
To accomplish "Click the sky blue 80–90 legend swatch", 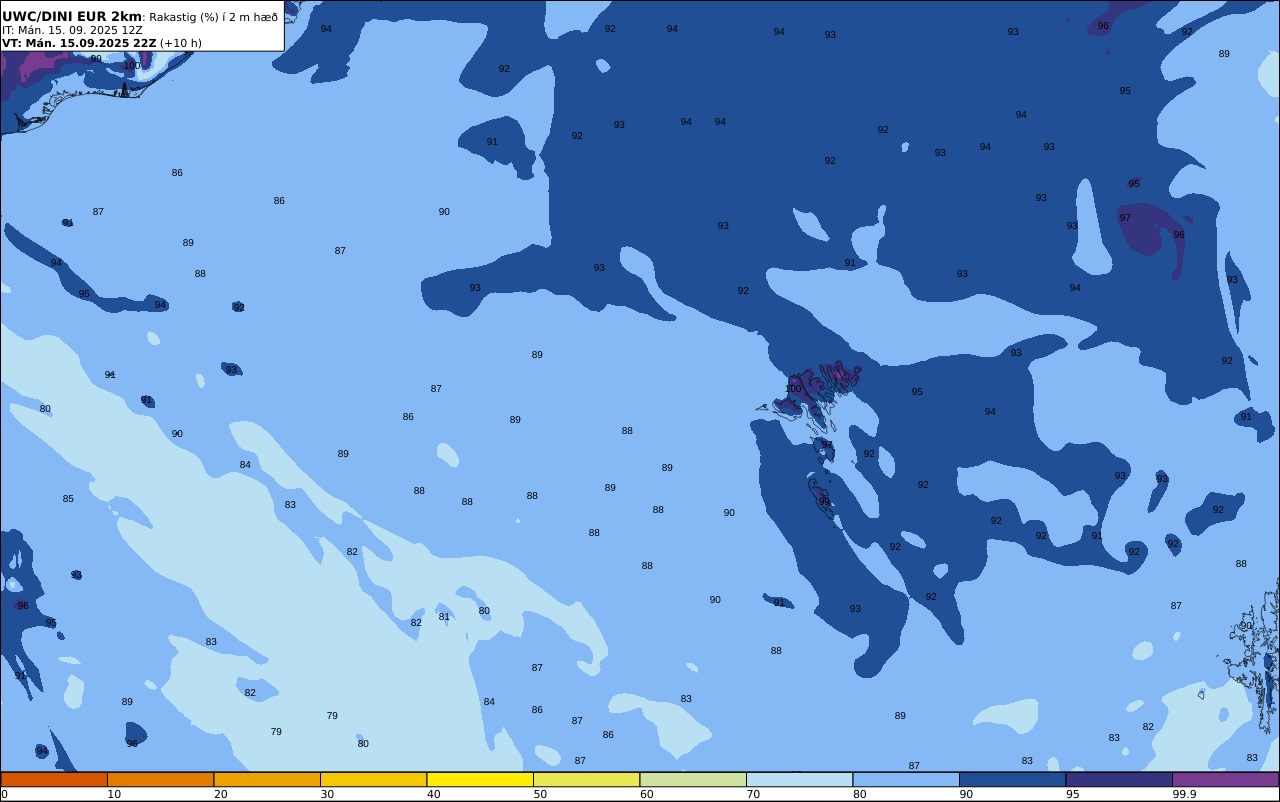I will coord(906,779).
